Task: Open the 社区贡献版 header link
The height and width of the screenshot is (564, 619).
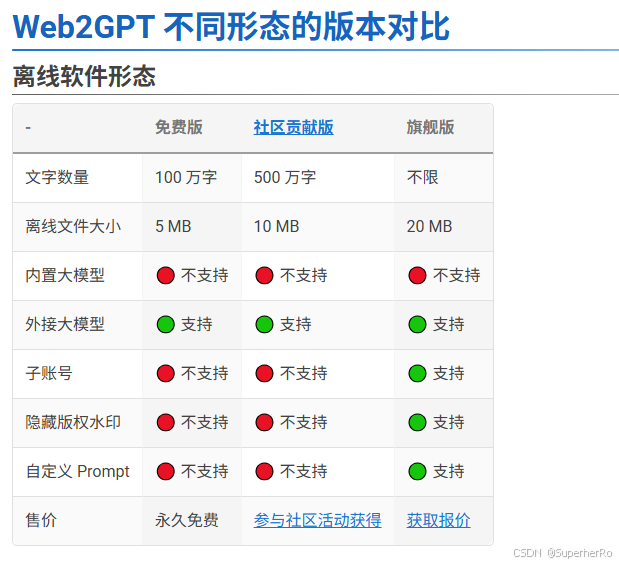Action: pyautogui.click(x=293, y=127)
